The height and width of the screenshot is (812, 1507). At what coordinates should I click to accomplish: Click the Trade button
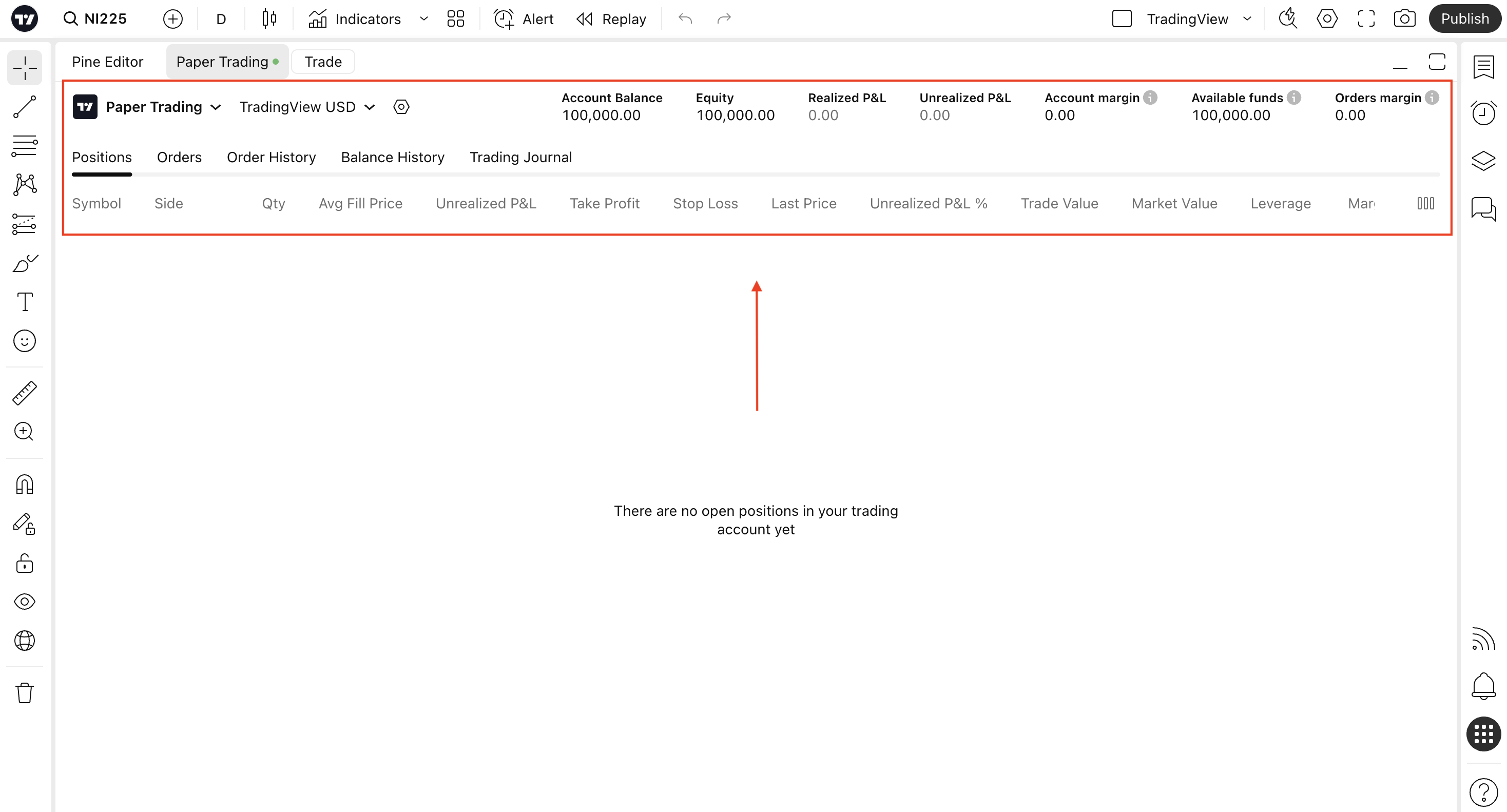323,62
